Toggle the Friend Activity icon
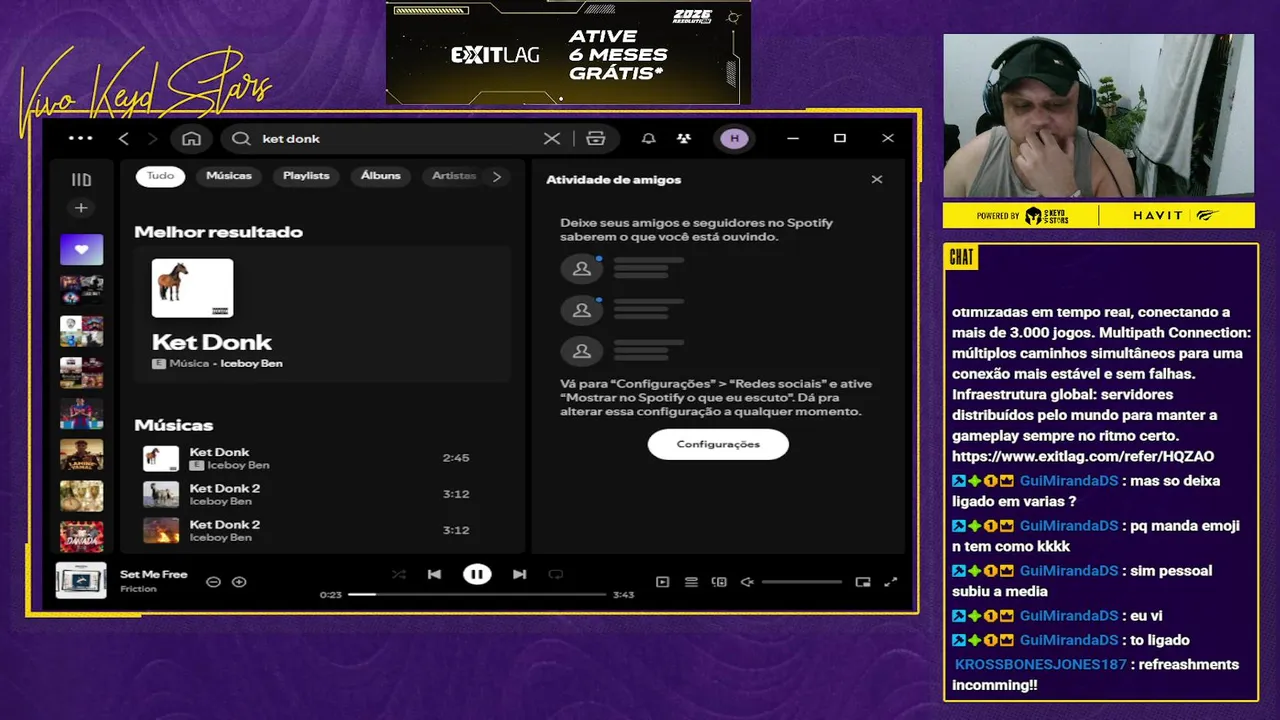 683,139
